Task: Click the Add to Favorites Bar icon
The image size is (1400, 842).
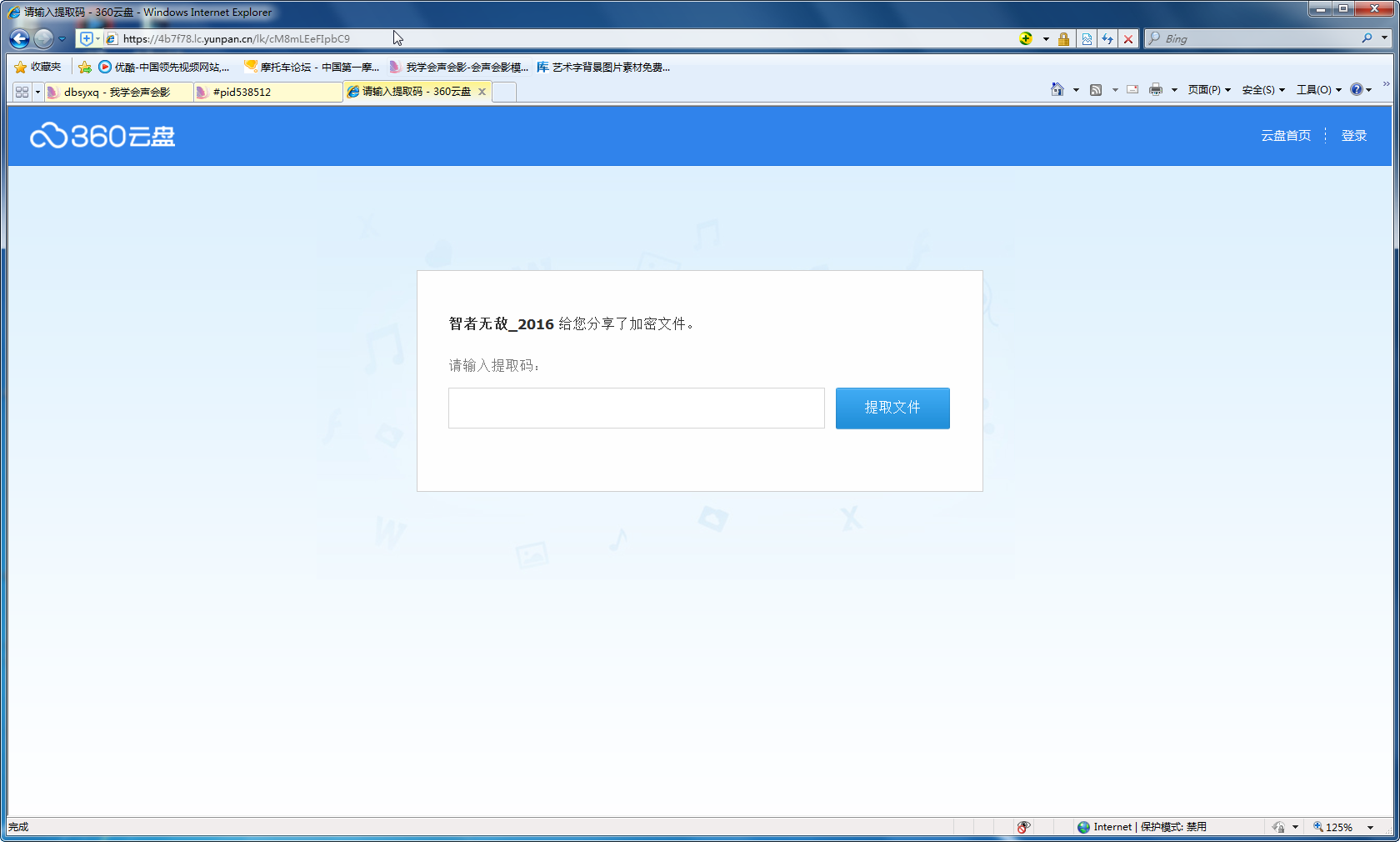Action: (x=84, y=67)
